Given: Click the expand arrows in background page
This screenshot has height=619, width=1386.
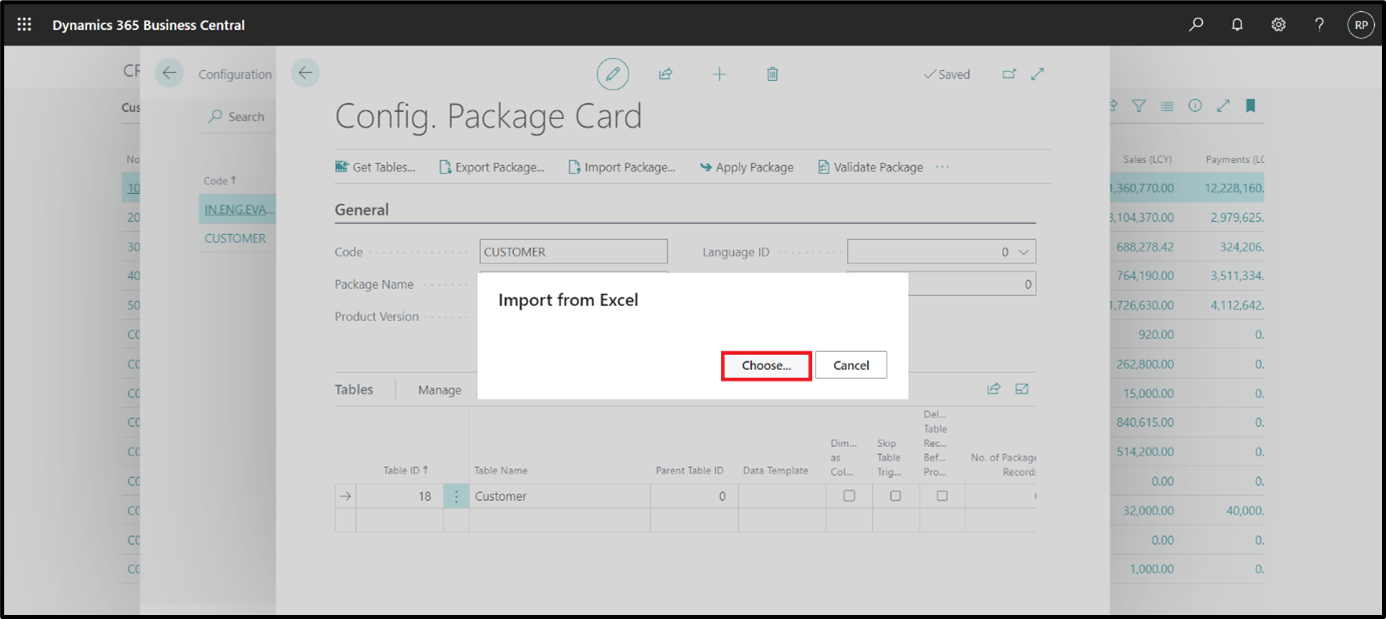Looking at the screenshot, I should click(x=1223, y=105).
